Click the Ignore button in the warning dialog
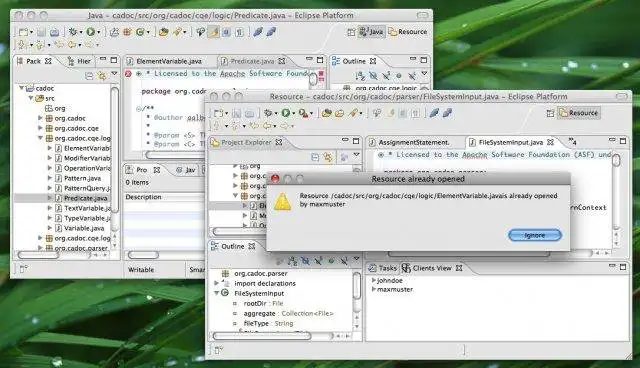 click(x=535, y=235)
